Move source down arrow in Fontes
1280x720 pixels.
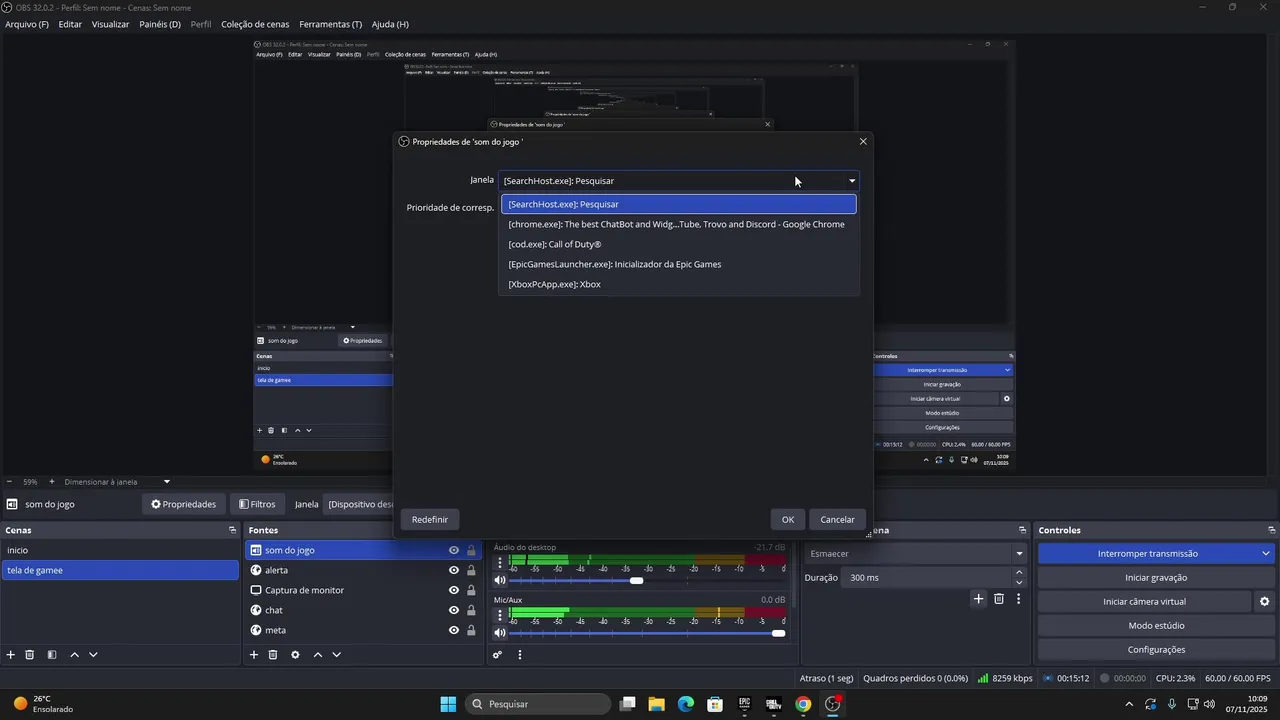tap(337, 655)
